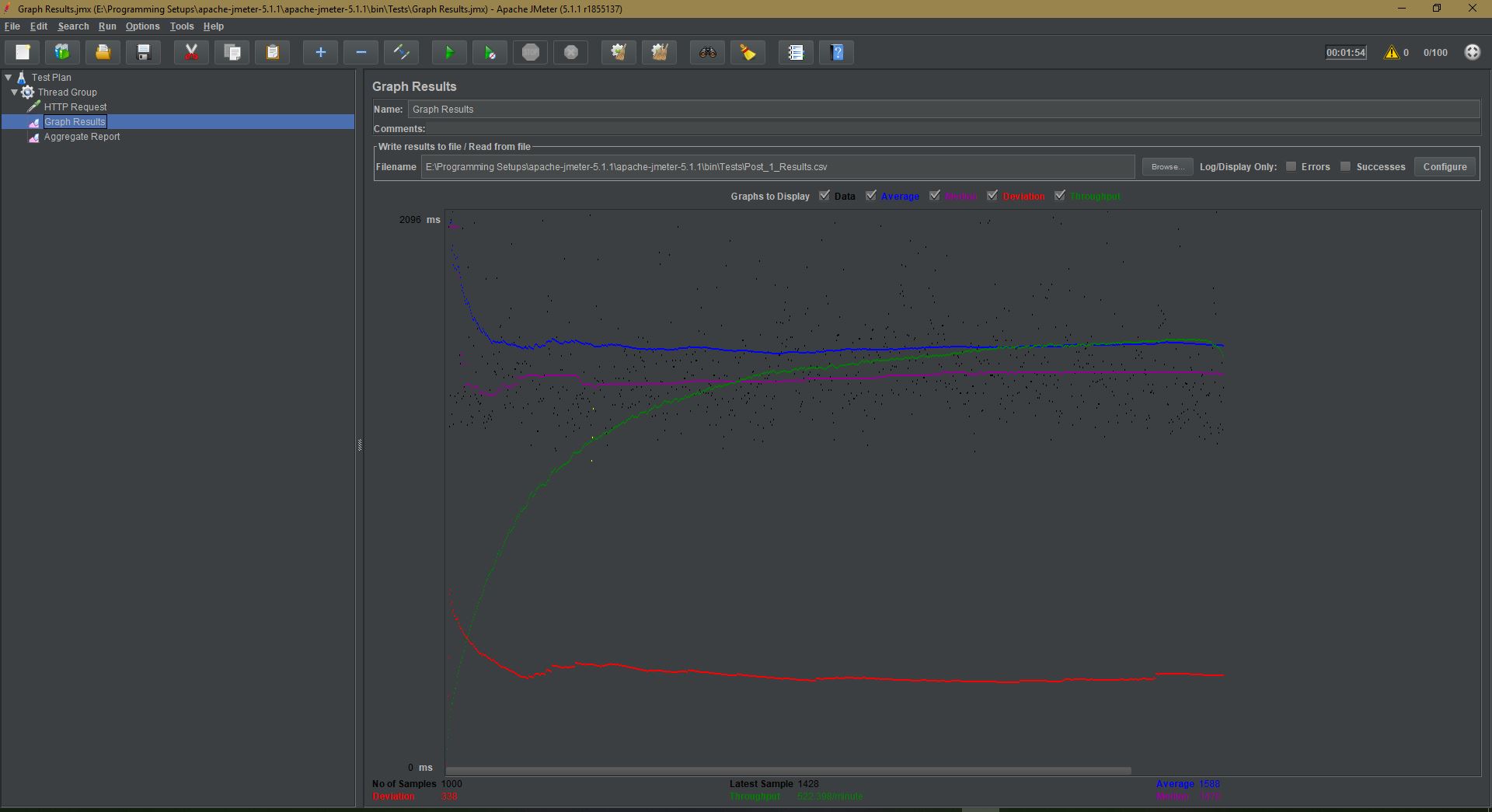
Task: Click the Shutdown test icon
Action: point(571,52)
